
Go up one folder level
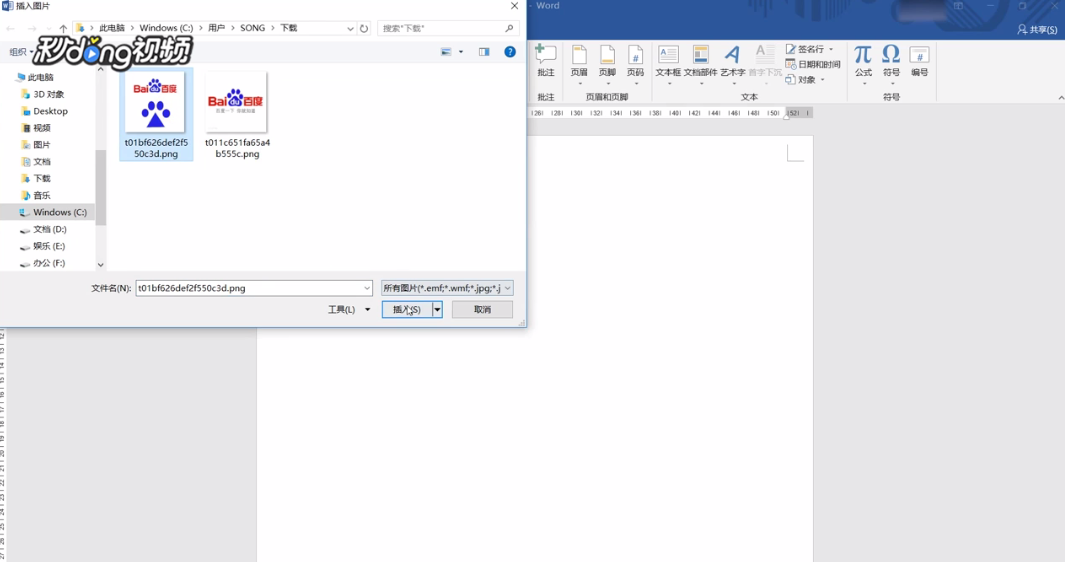pos(63,28)
